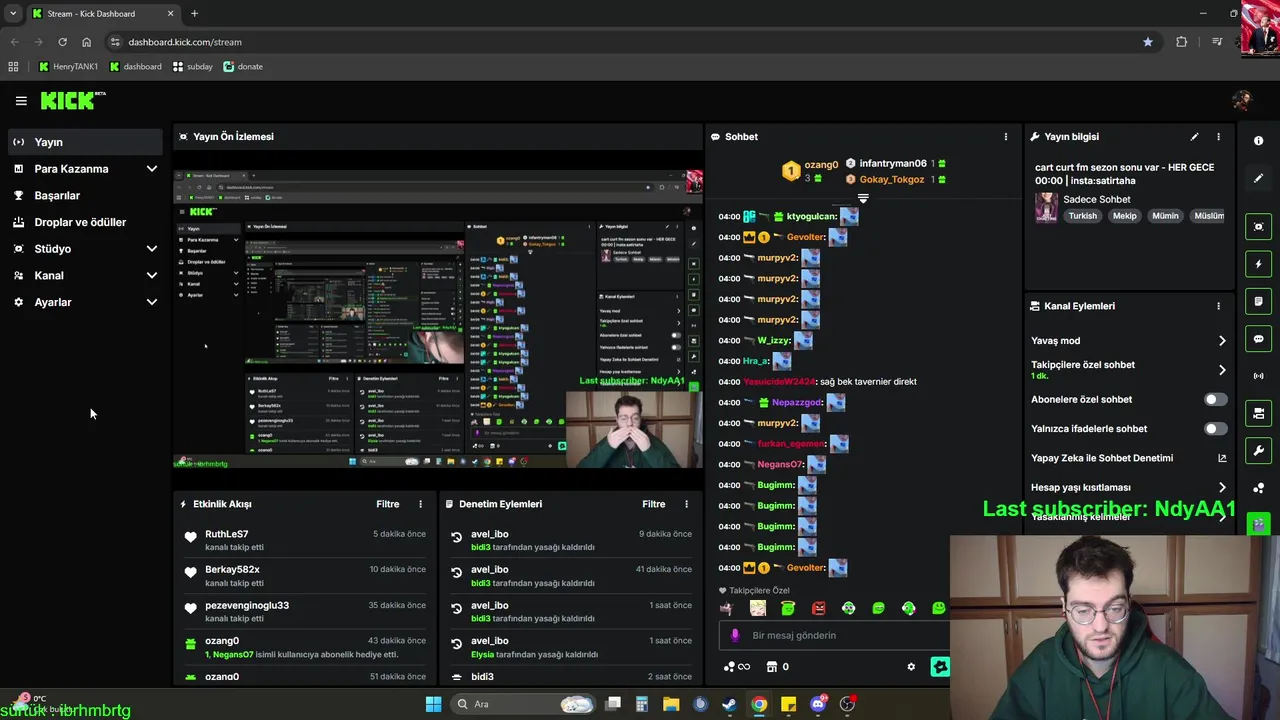The image size is (1280, 720).
Task: Switch to Stream - Kick Dashboard tab
Action: [104, 14]
